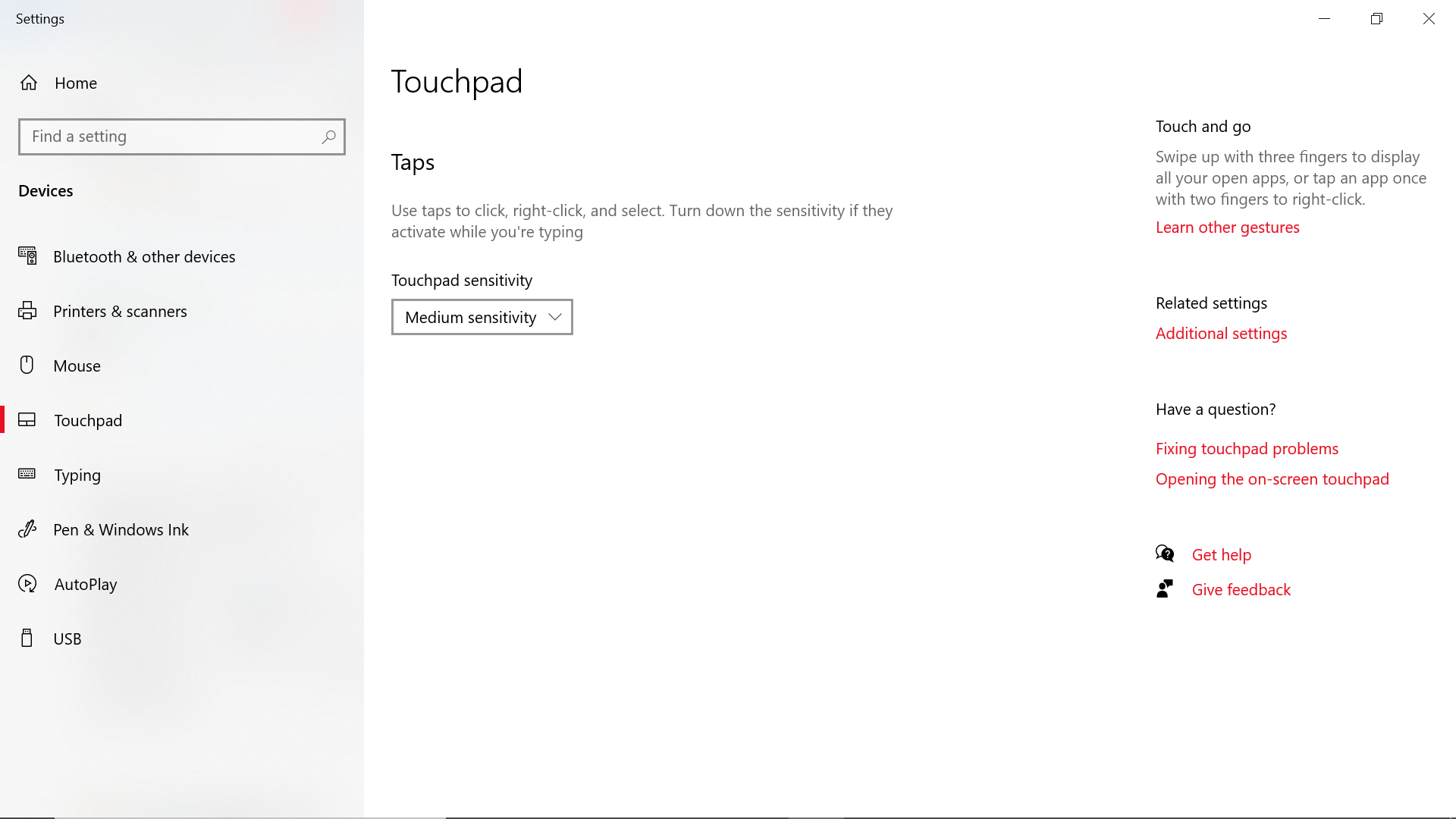1456x819 pixels.
Task: Click Additional settings under Related settings
Action: (x=1220, y=333)
